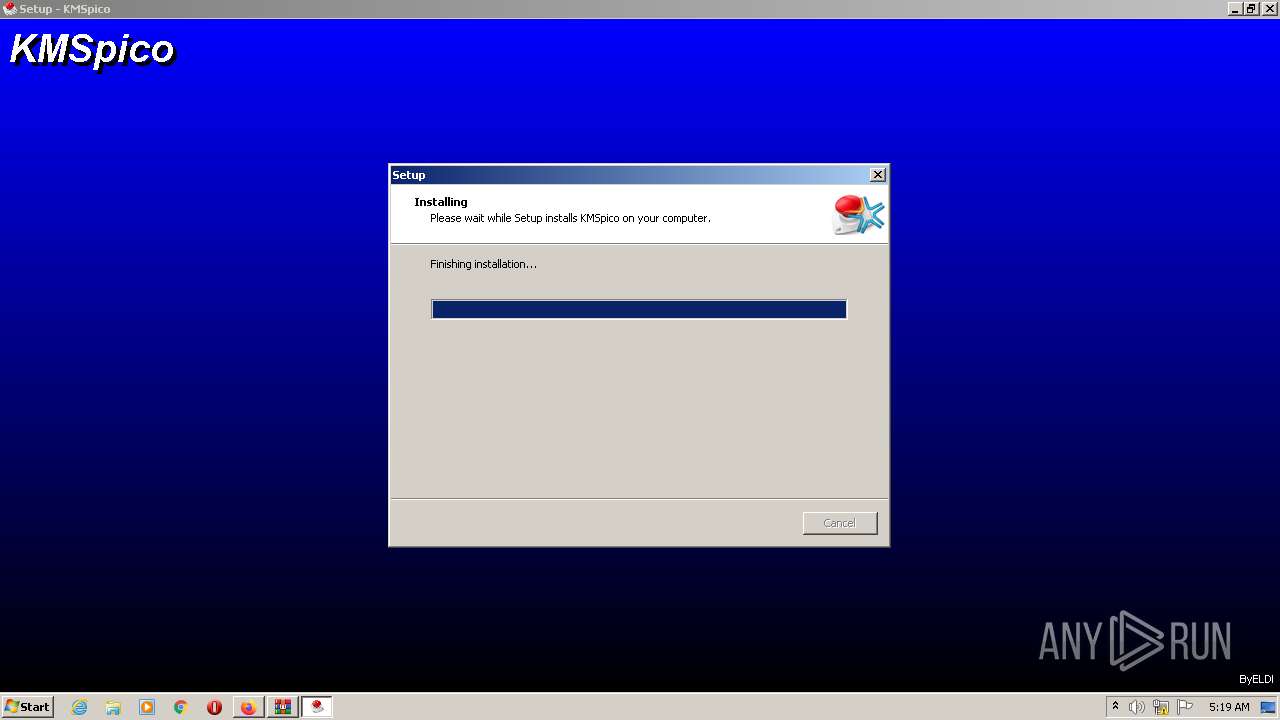Open Action Center flag icon
Viewport: 1280px width, 720px height.
[x=1185, y=707]
